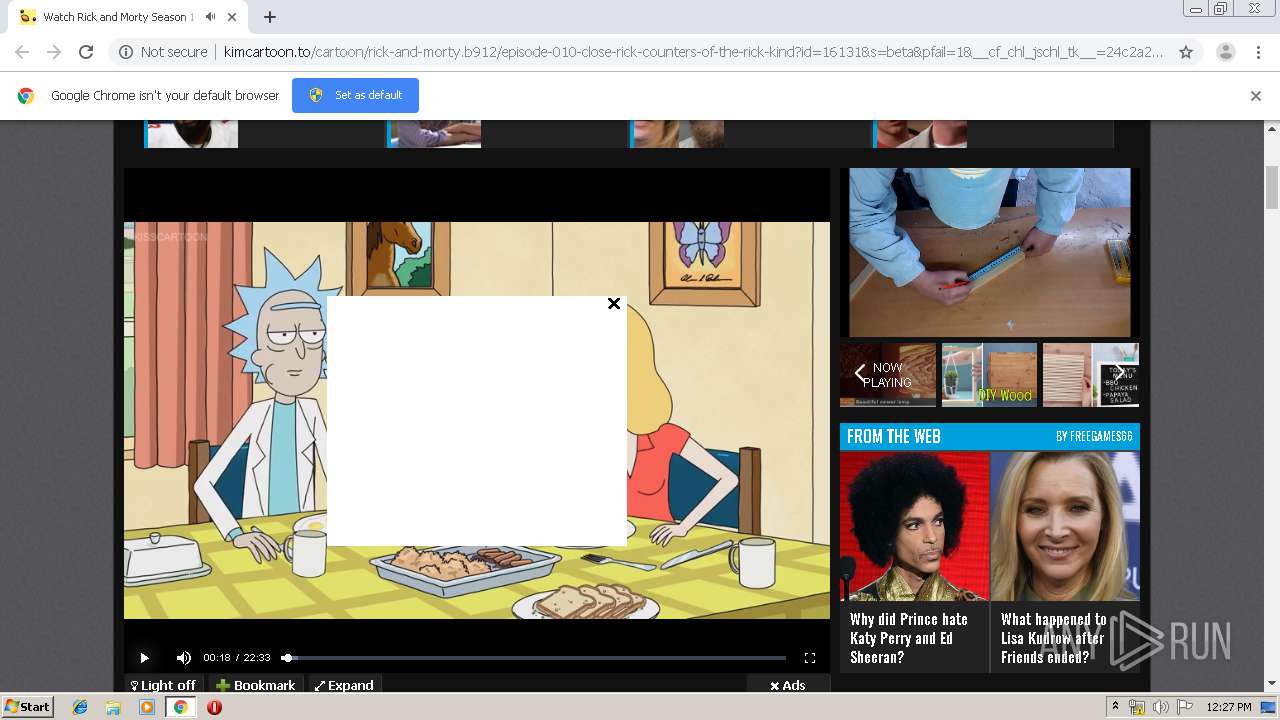
Task: Open Windows Media Player from taskbar
Action: pos(147,707)
